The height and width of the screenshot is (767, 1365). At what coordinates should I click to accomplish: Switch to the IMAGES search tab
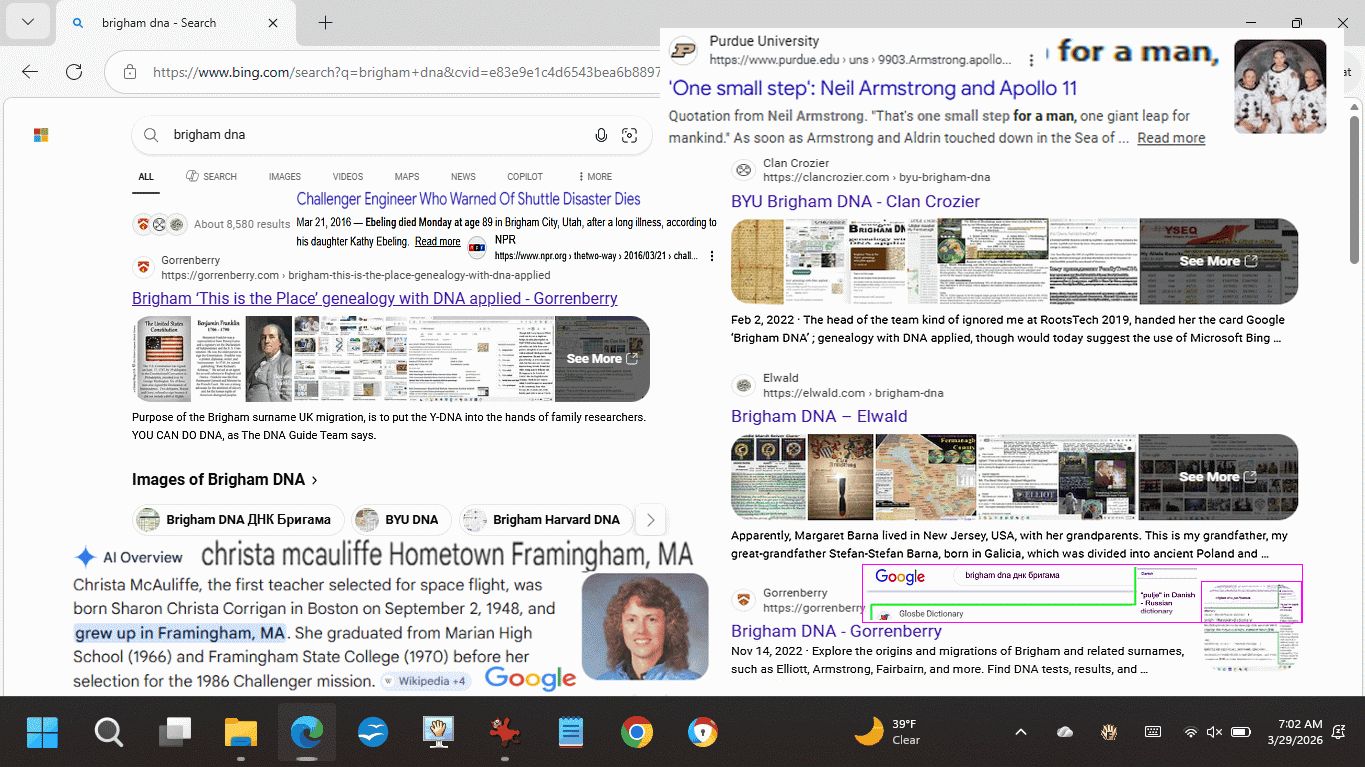(x=285, y=177)
